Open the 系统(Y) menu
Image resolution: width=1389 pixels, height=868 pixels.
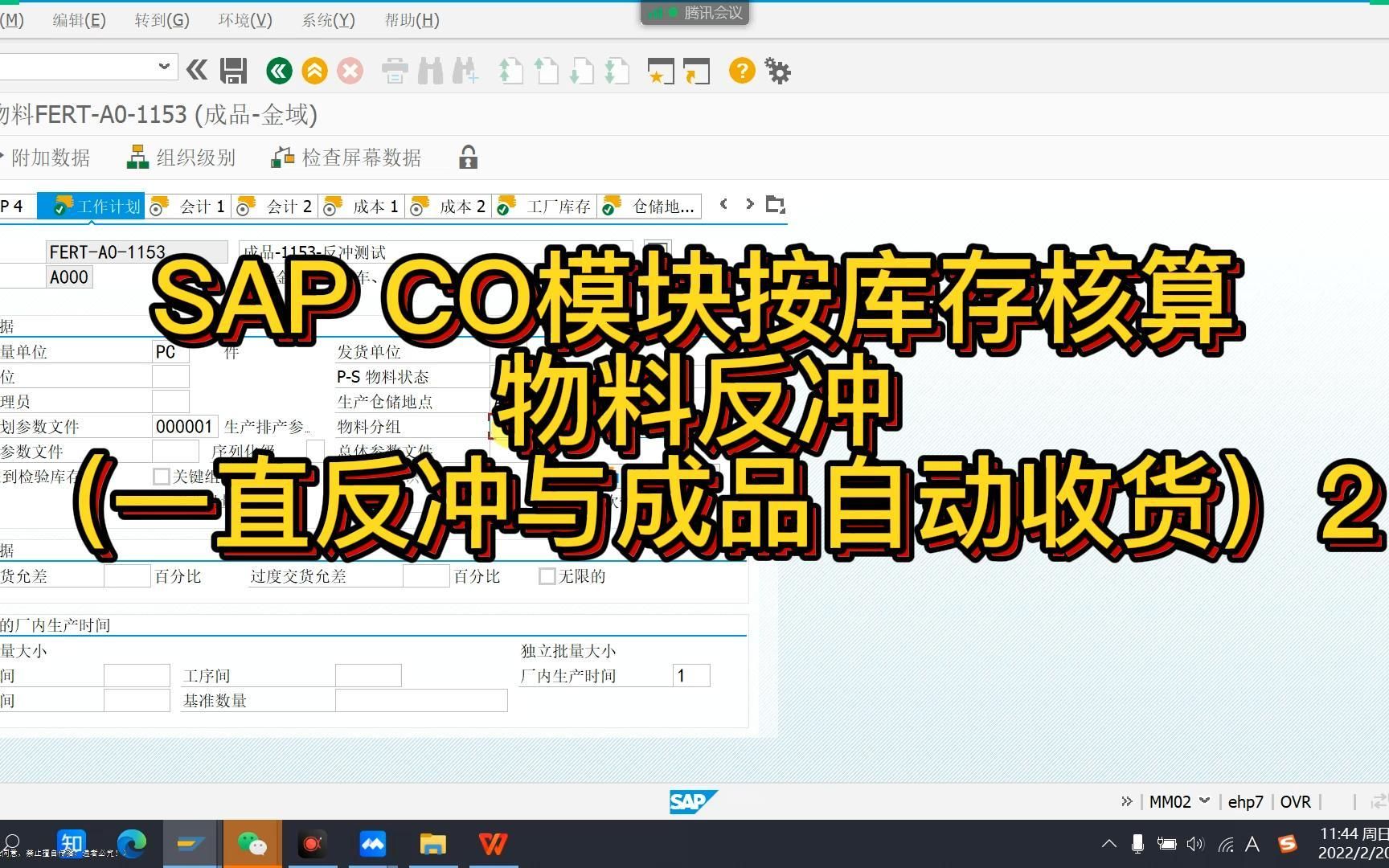pos(328,20)
